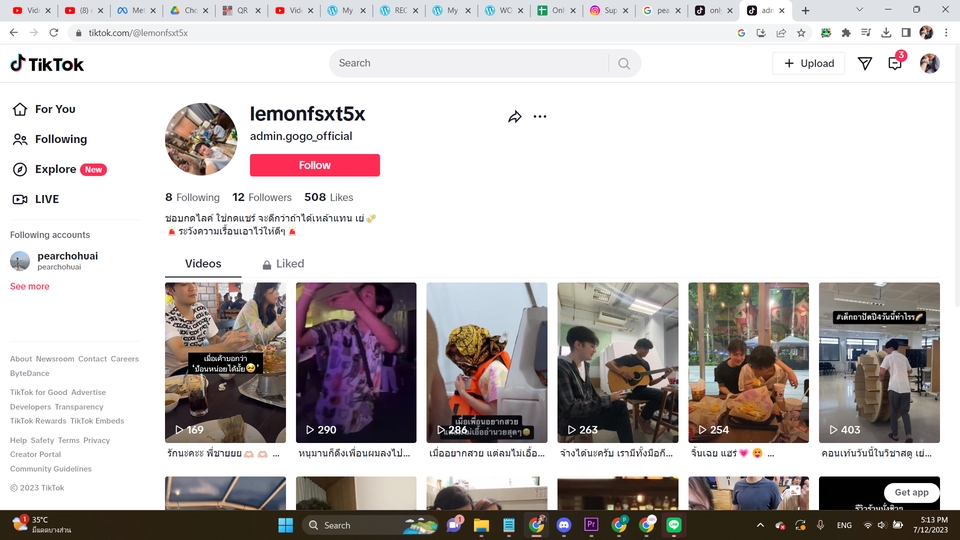Click the search magnifier icon

point(624,64)
